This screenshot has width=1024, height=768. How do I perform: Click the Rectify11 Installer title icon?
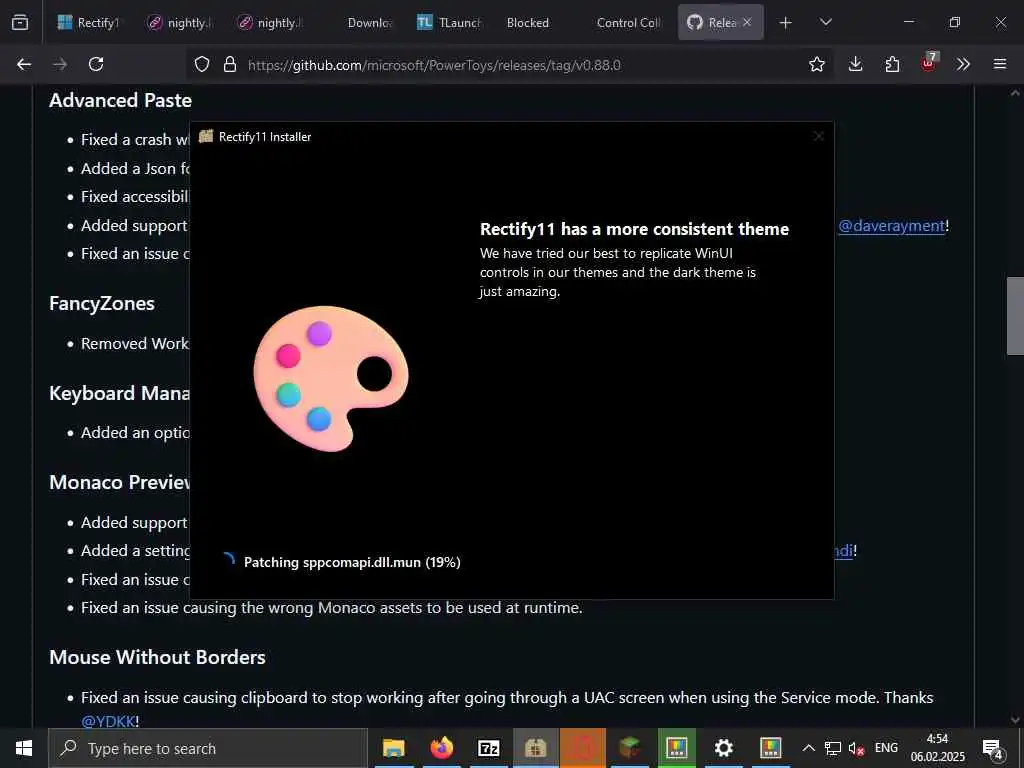click(x=206, y=136)
